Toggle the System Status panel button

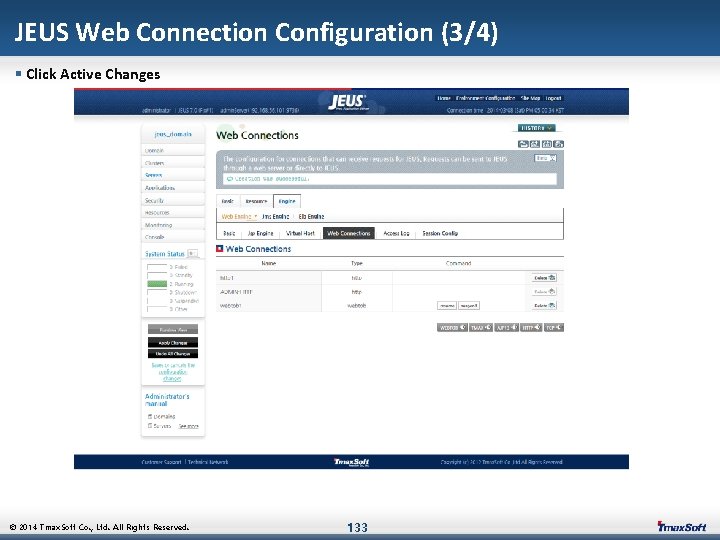tap(193, 253)
